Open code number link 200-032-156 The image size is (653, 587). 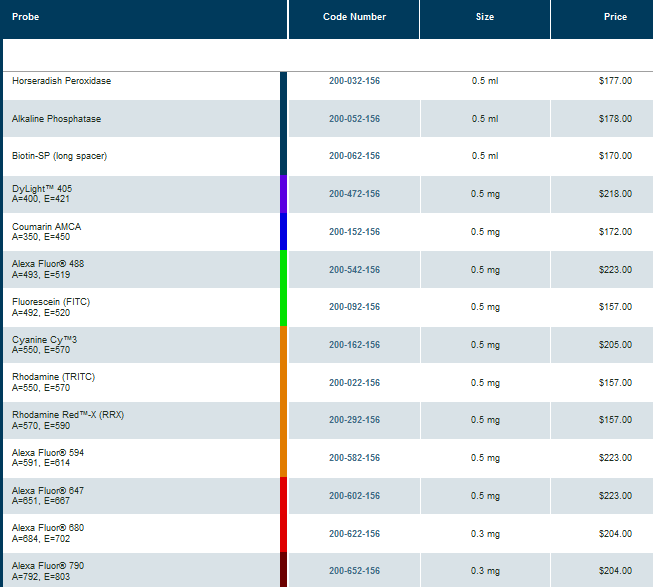pyautogui.click(x=354, y=81)
